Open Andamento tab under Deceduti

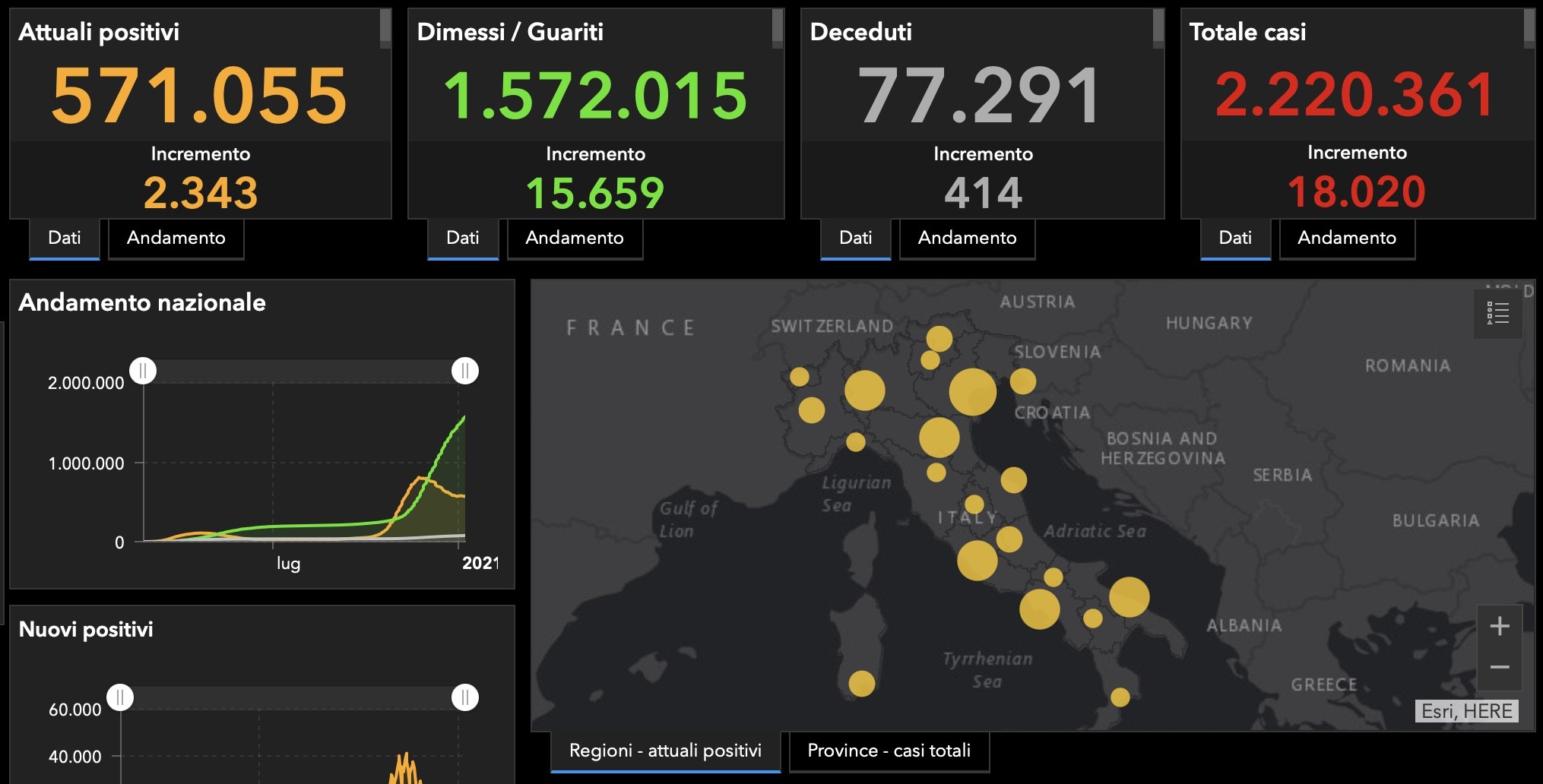967,239
